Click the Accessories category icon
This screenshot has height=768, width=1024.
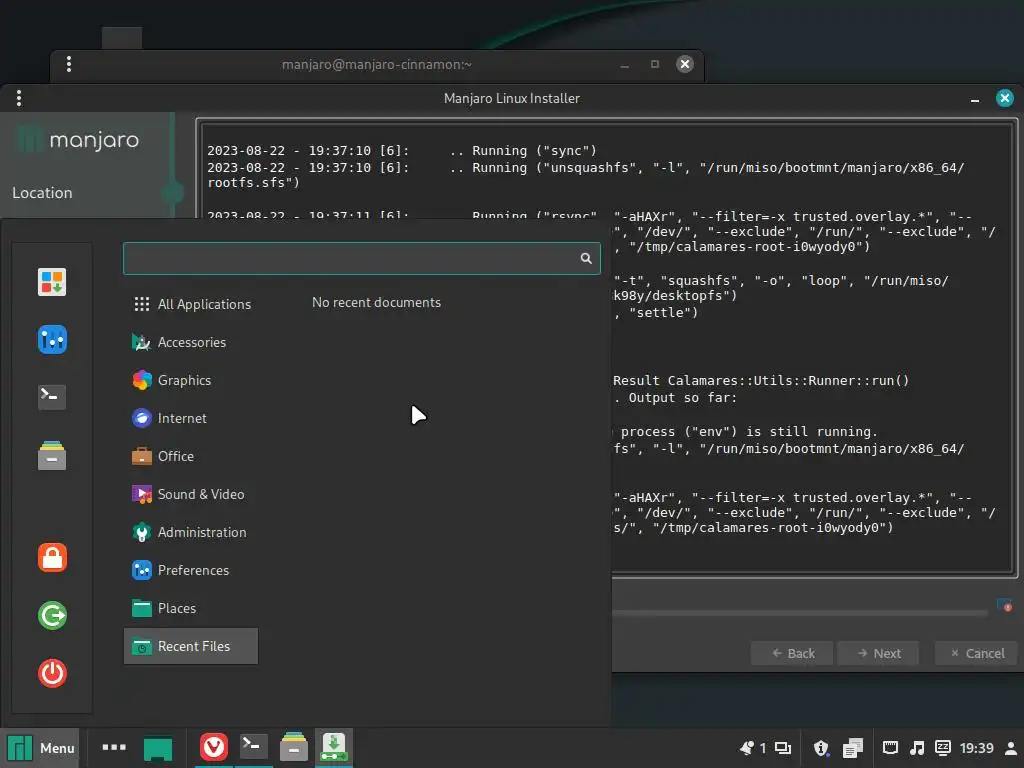[x=142, y=342]
